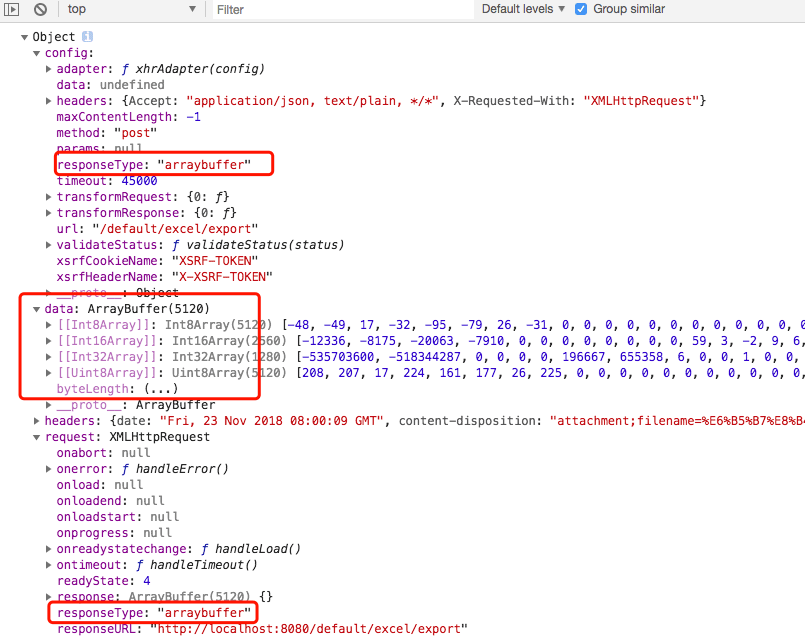This screenshot has height=639, width=805.
Task: Expand the Int32Array entry
Action: click(x=48, y=357)
